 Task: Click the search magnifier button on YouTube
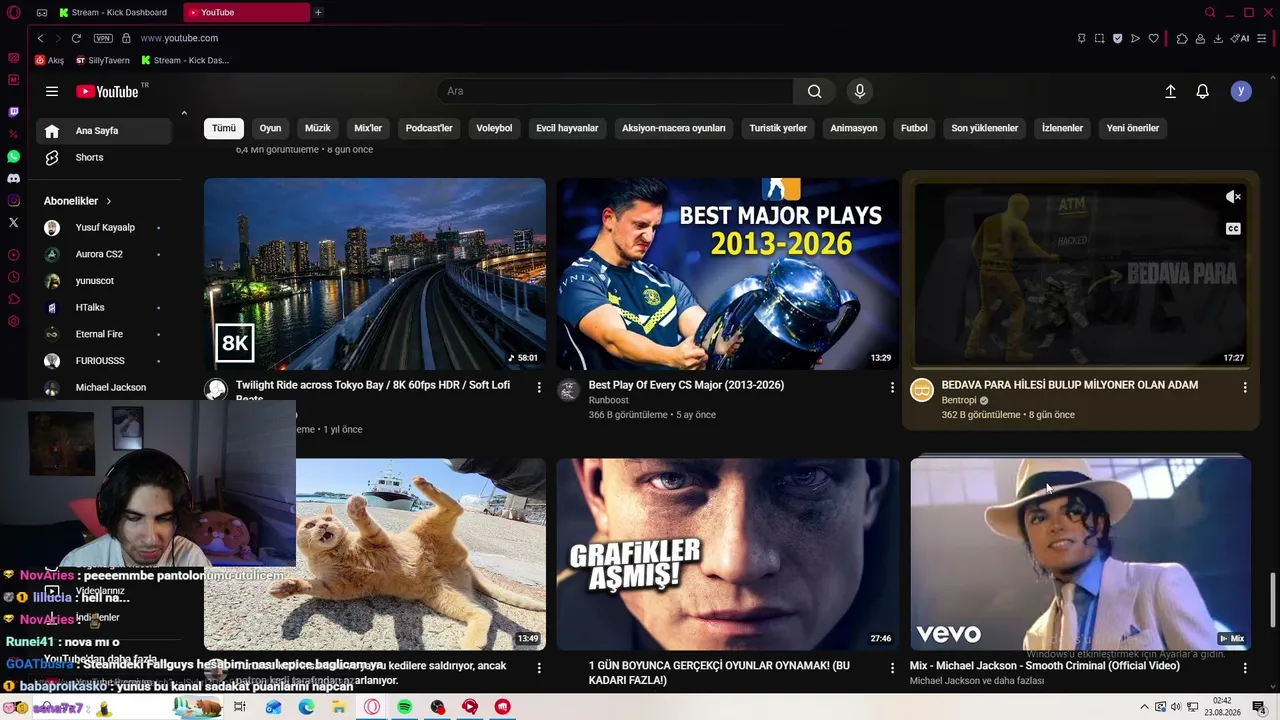click(x=815, y=91)
